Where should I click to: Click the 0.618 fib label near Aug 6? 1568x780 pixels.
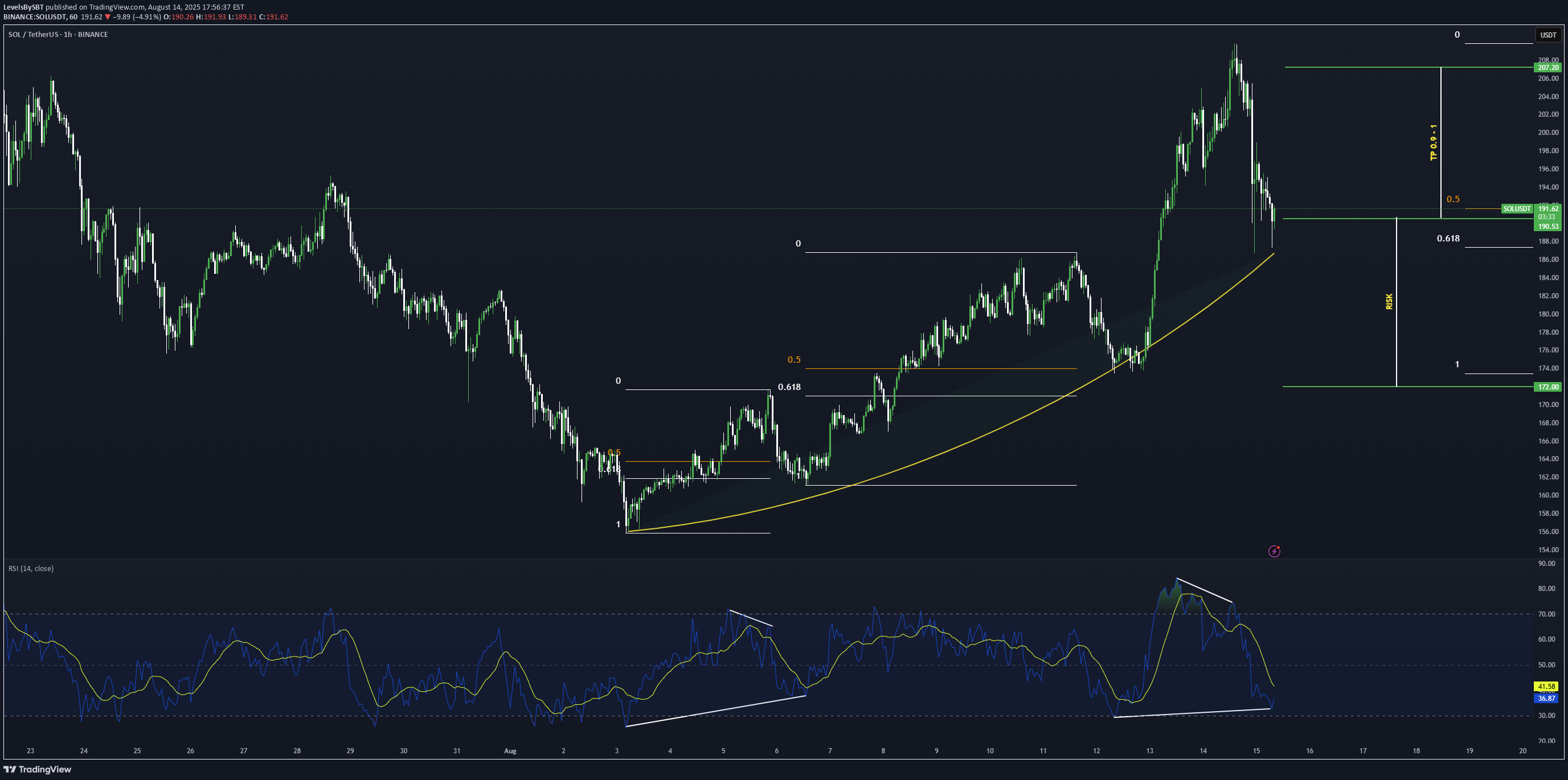pos(789,387)
